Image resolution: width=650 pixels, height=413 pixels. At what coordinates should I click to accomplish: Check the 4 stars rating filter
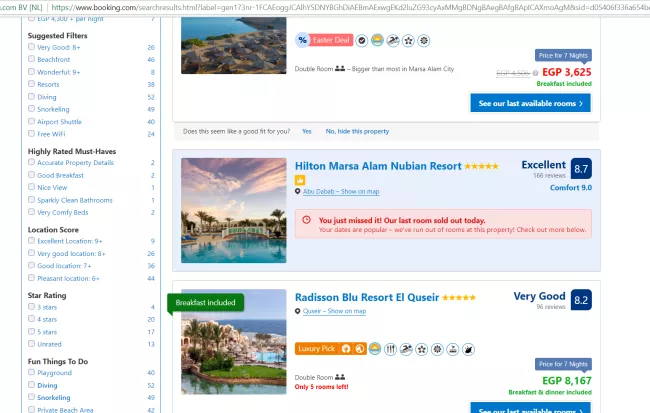click(32, 319)
